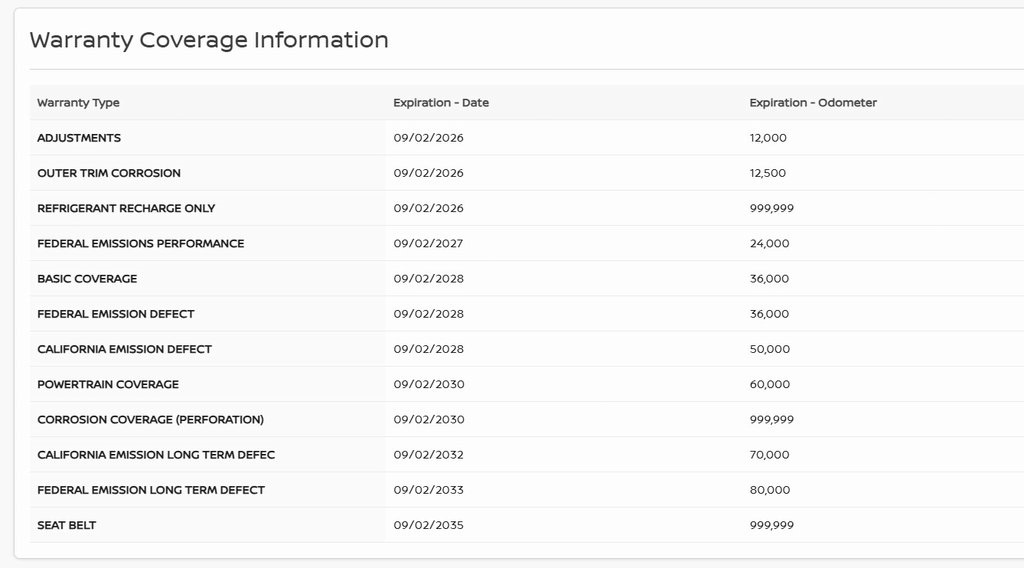Select the 60,000 odometer value for Powertrain
The height and width of the screenshot is (568, 1024).
(x=770, y=384)
